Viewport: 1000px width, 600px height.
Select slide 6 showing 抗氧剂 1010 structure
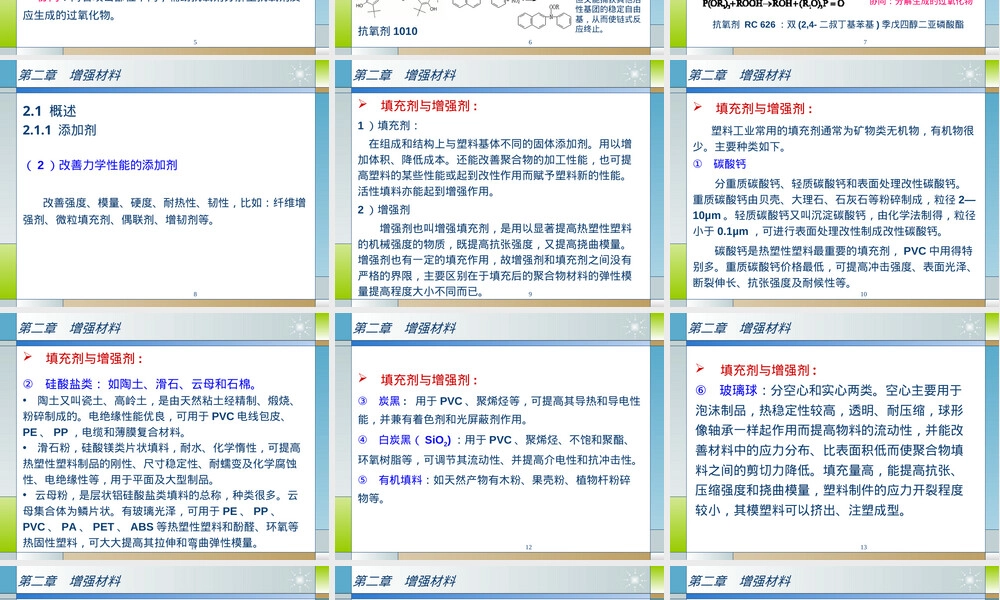[x=499, y=27]
